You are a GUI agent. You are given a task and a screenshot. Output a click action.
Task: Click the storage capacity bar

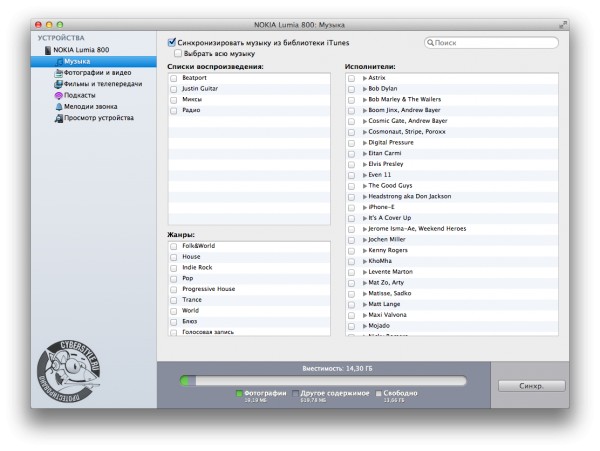pyautogui.click(x=323, y=381)
